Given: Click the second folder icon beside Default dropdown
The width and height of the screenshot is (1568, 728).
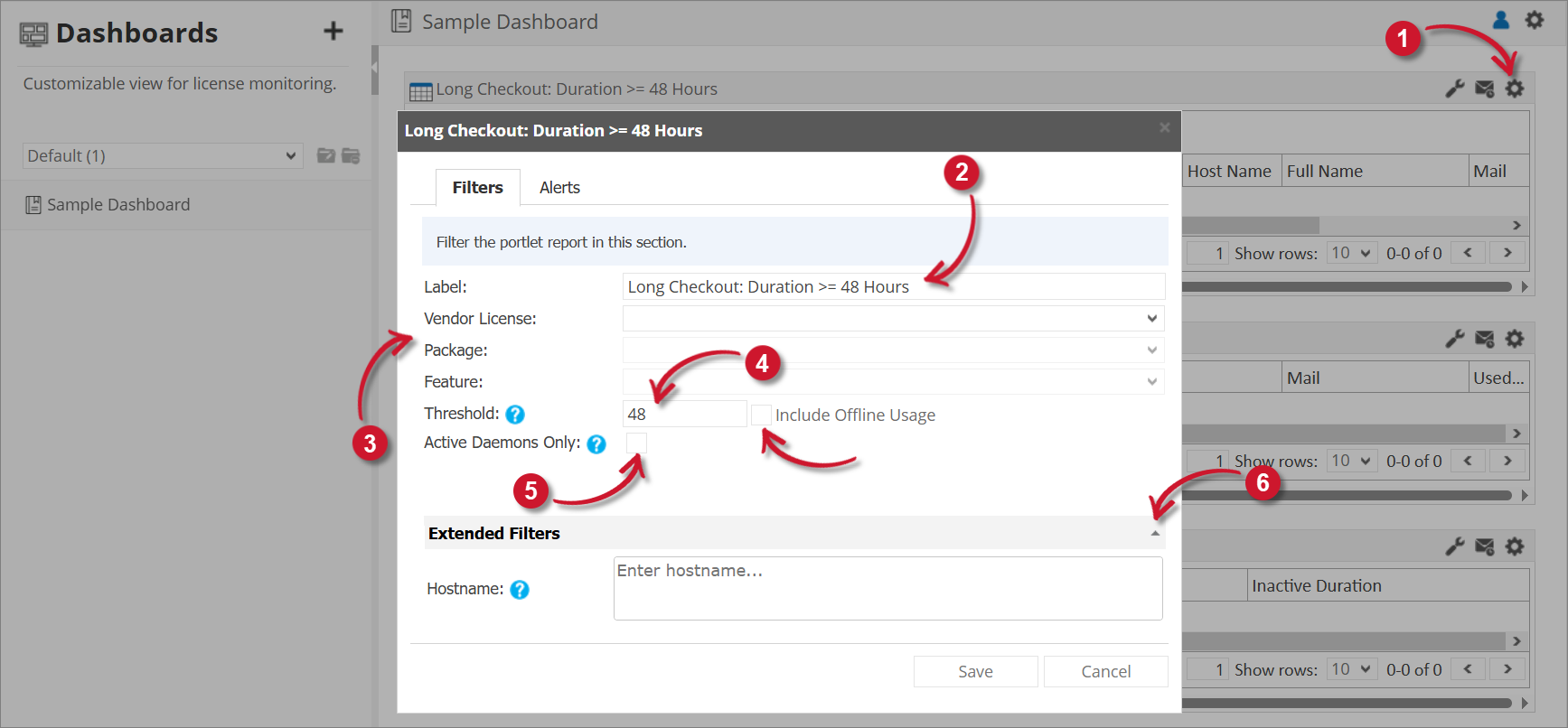Looking at the screenshot, I should (351, 155).
